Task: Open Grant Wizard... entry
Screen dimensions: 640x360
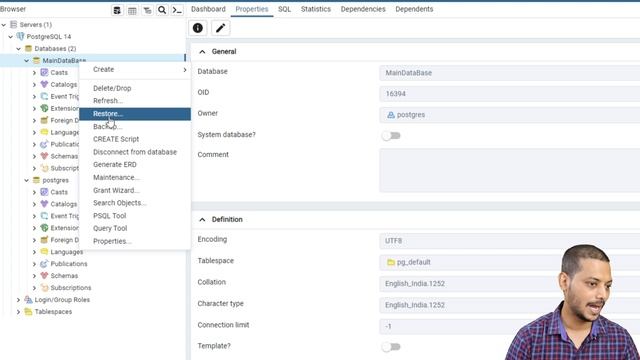Action: [135, 190]
